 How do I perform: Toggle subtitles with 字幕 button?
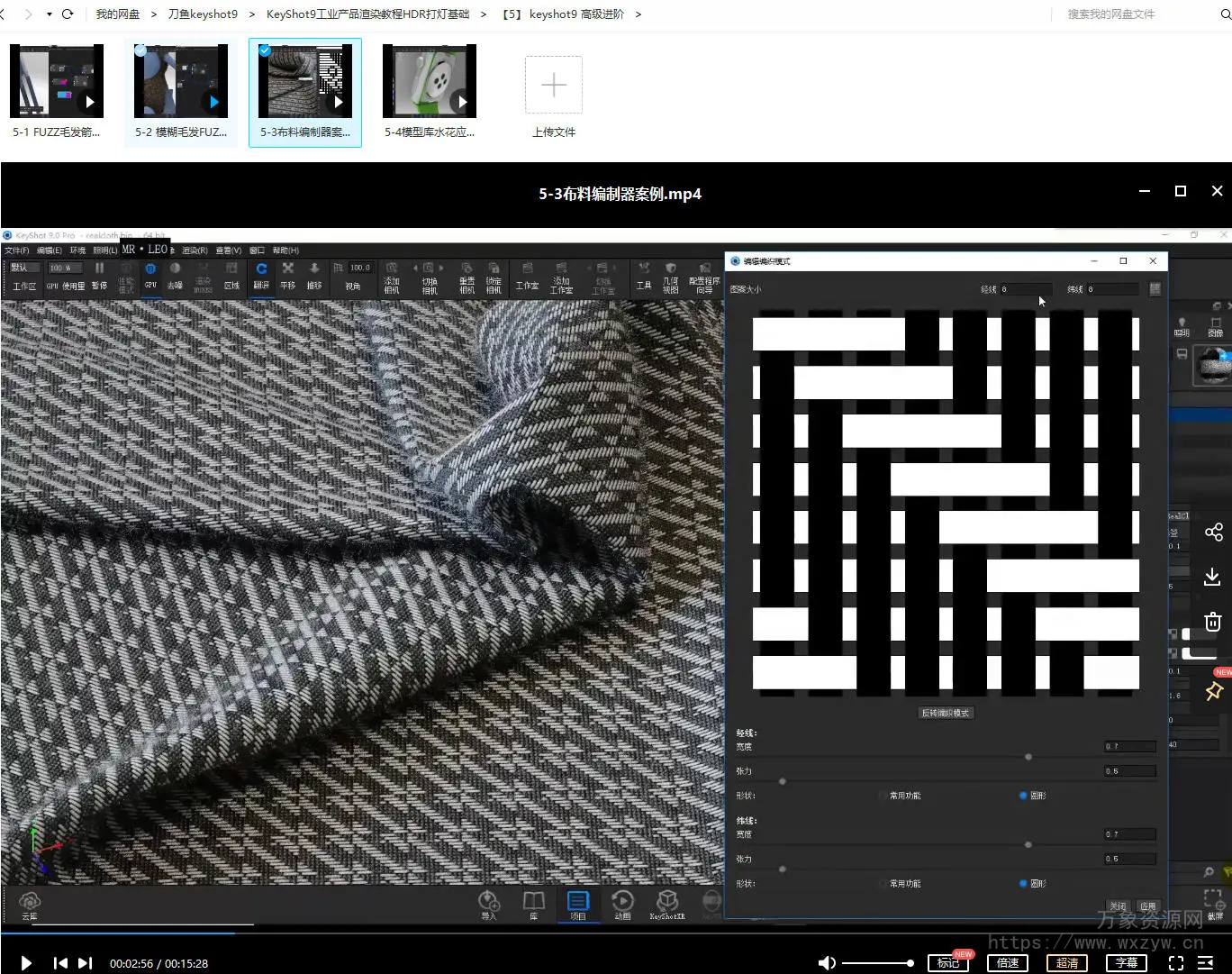tap(1127, 963)
